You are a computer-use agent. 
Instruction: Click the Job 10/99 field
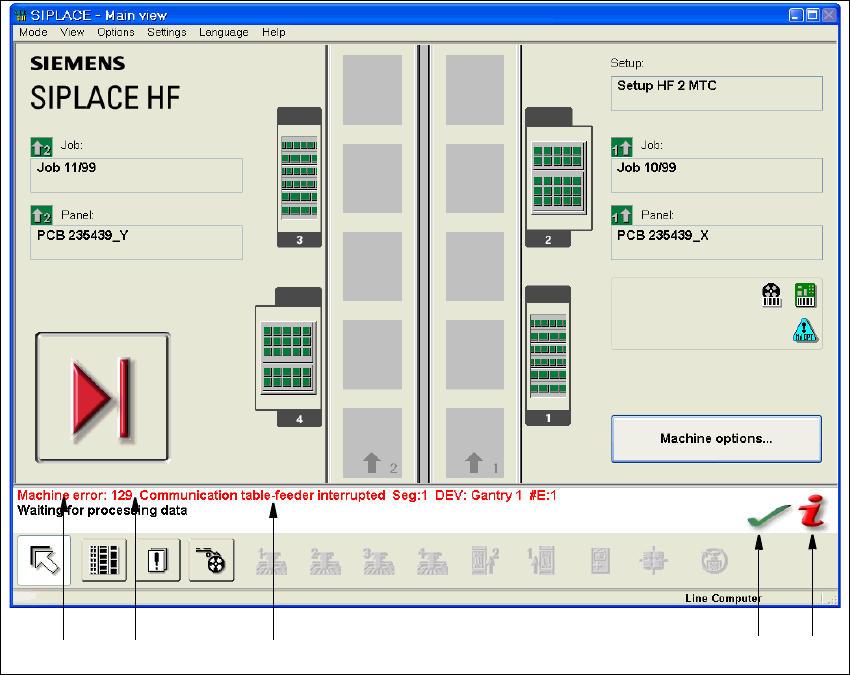pyautogui.click(x=717, y=175)
